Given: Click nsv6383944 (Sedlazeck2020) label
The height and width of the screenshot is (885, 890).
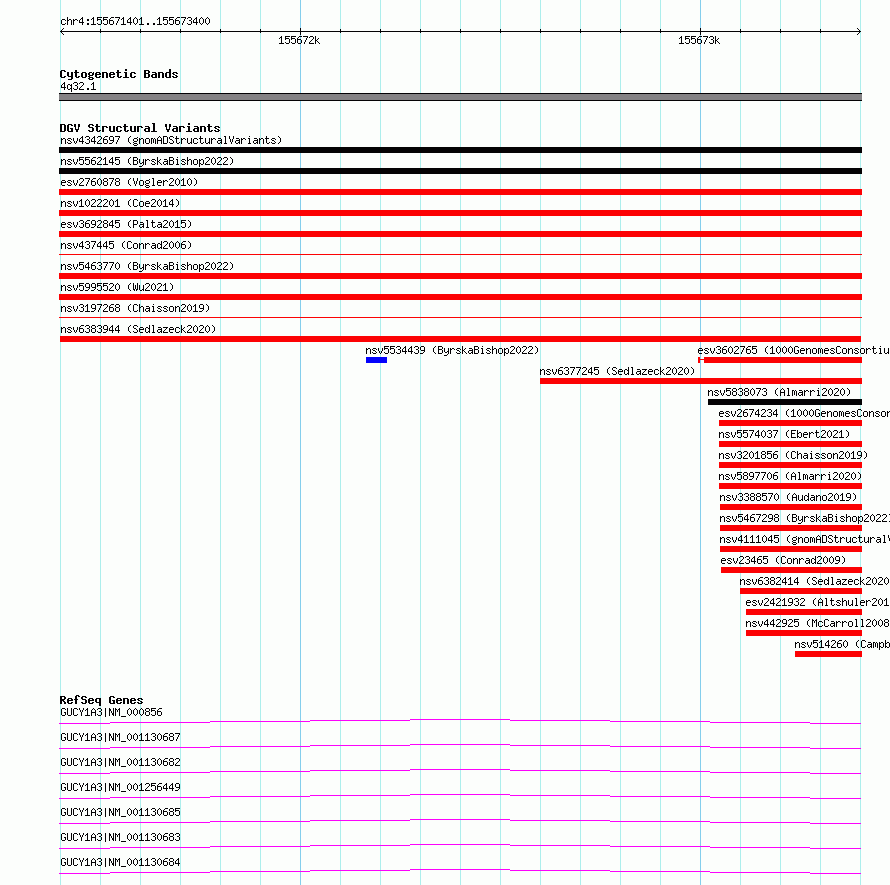Looking at the screenshot, I should (138, 329).
